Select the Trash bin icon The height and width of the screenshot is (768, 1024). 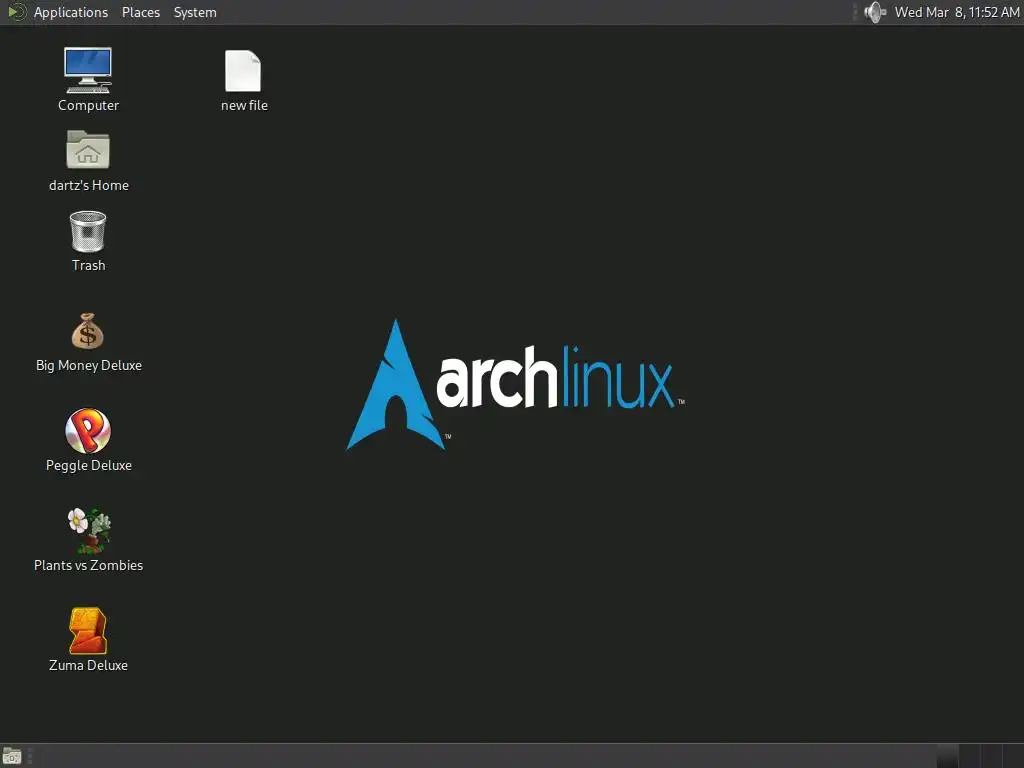click(x=88, y=231)
